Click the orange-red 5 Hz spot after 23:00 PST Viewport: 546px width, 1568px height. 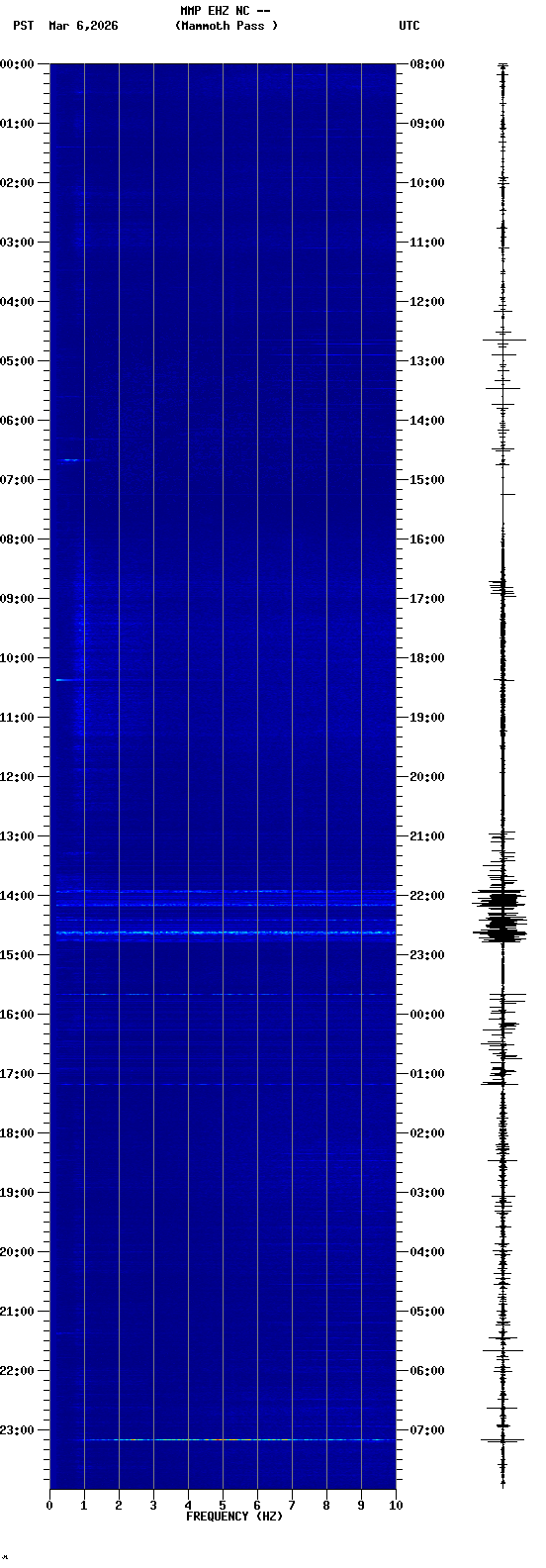(224, 1439)
